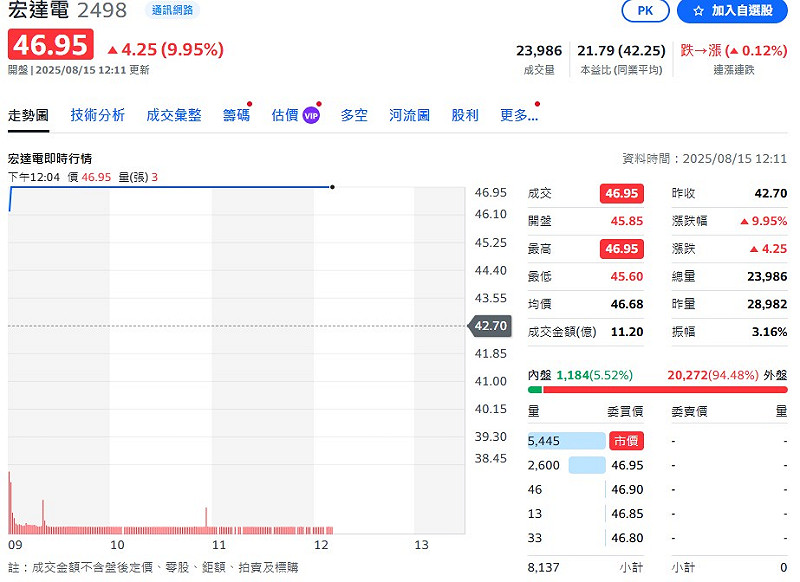This screenshot has width=800, height=582.
Task: Click the 委賣價 column header
Action: pos(689,412)
